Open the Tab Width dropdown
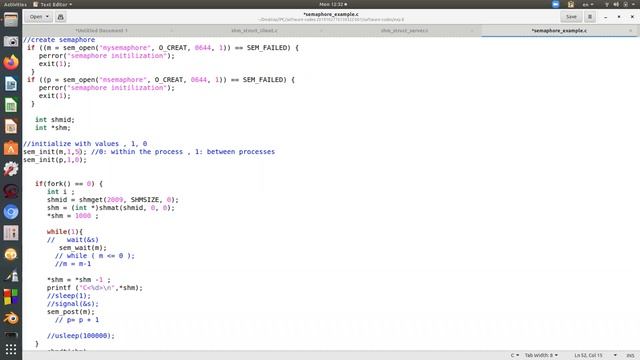 pos(541,355)
